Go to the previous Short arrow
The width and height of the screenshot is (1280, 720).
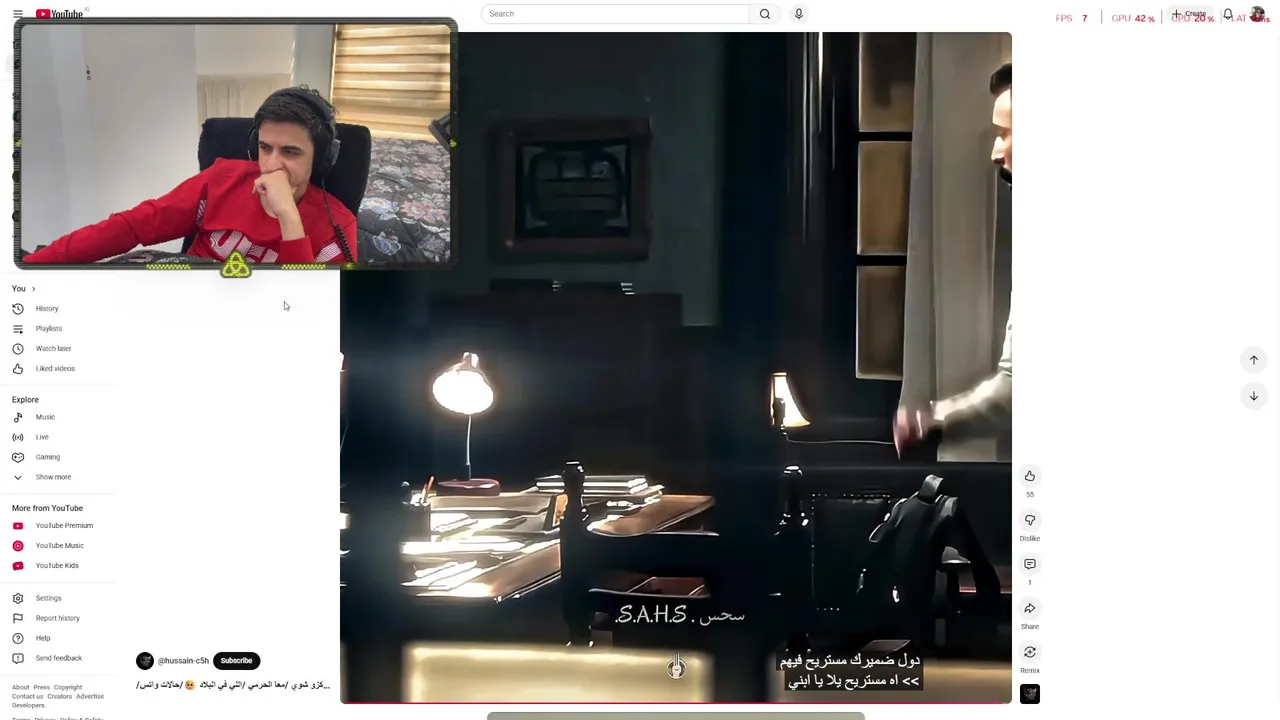pyautogui.click(x=1253, y=360)
